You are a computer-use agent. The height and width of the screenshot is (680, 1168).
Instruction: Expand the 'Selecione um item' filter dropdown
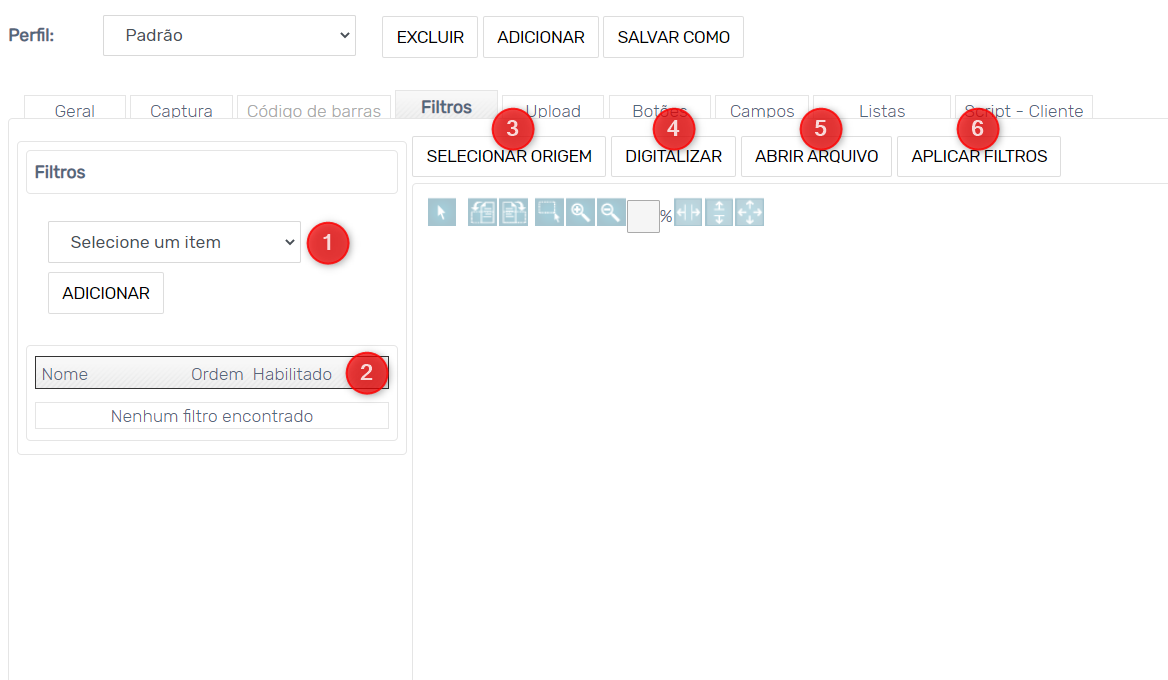[174, 242]
